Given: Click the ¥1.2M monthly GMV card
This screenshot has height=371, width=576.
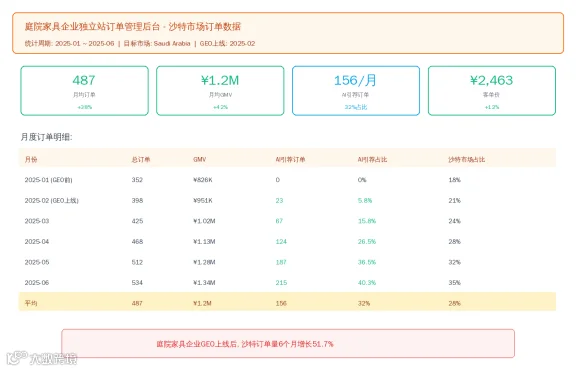Looking at the screenshot, I should point(220,91).
